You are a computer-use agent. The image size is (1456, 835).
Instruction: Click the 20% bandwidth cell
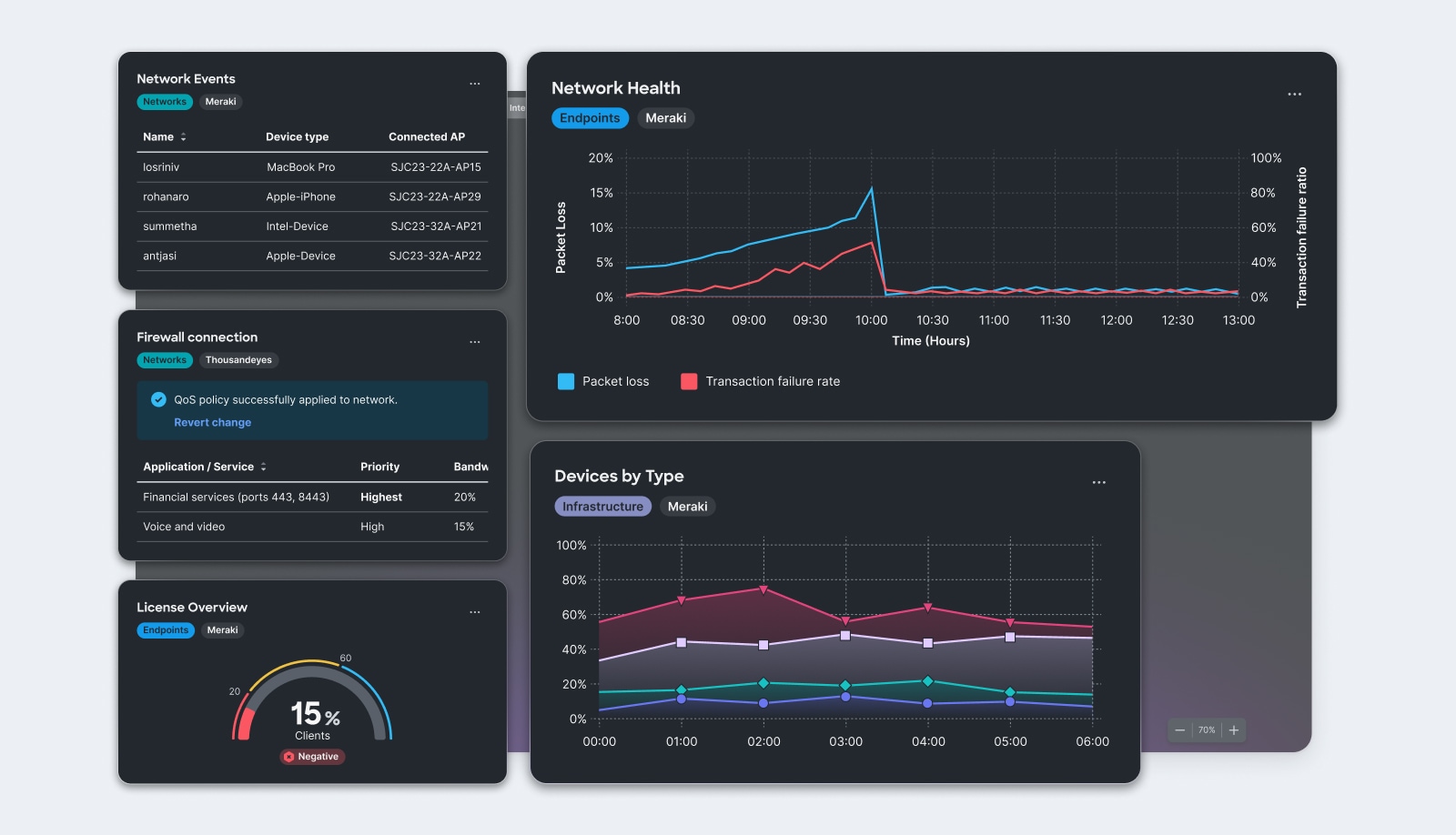coord(464,498)
